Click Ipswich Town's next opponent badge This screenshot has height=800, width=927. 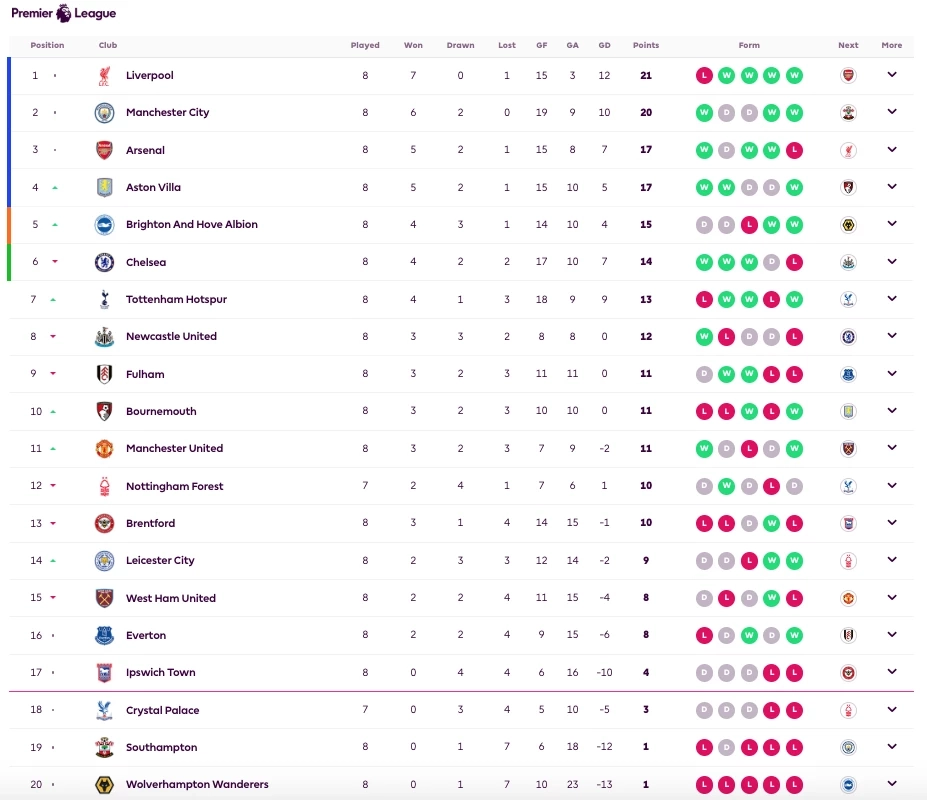click(848, 673)
